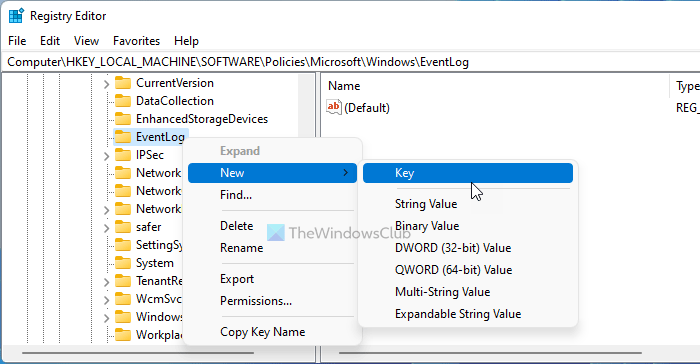Expand the TenantRe key

click(106, 282)
